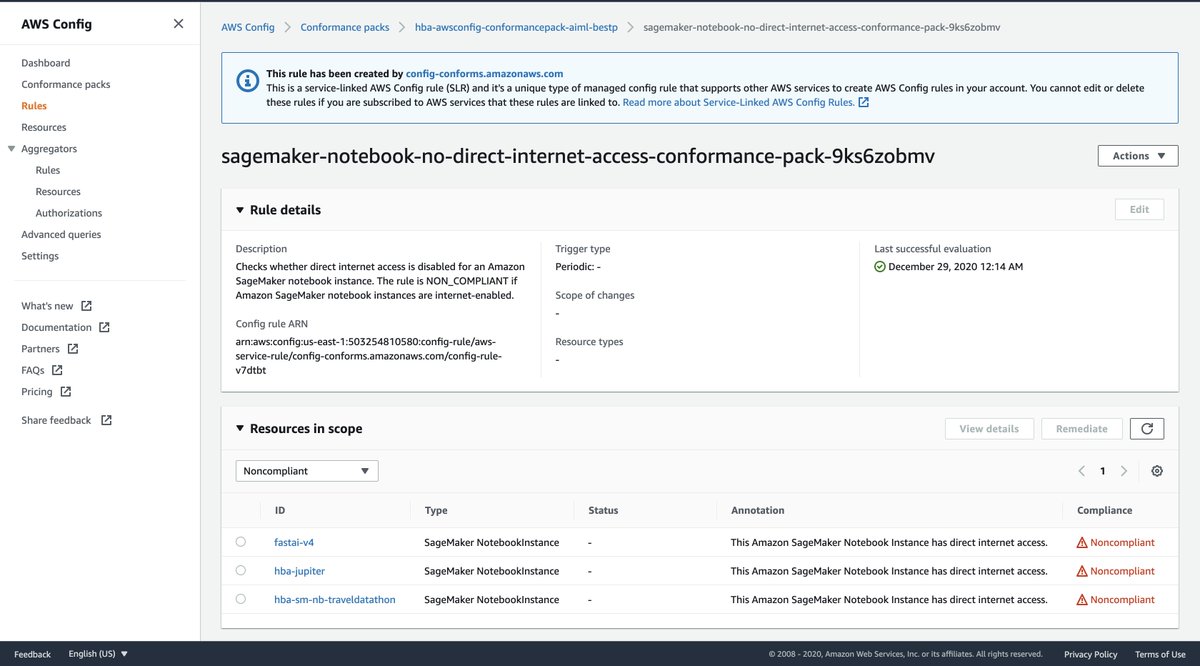Viewport: 1200px width, 666px height.
Task: Close the AWS Config sidebar with the X
Action: (x=178, y=22)
